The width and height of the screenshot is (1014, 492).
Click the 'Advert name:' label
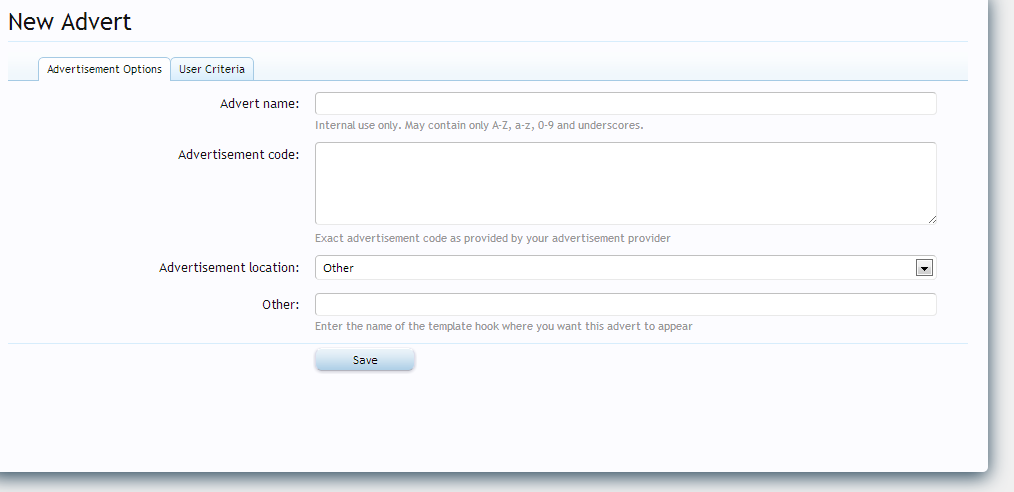pos(259,103)
